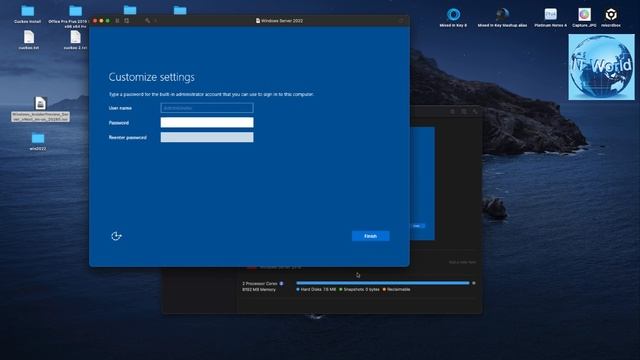This screenshot has width=640, height=360.
Task: Click the Hard Disks legend entry
Action: point(316,289)
